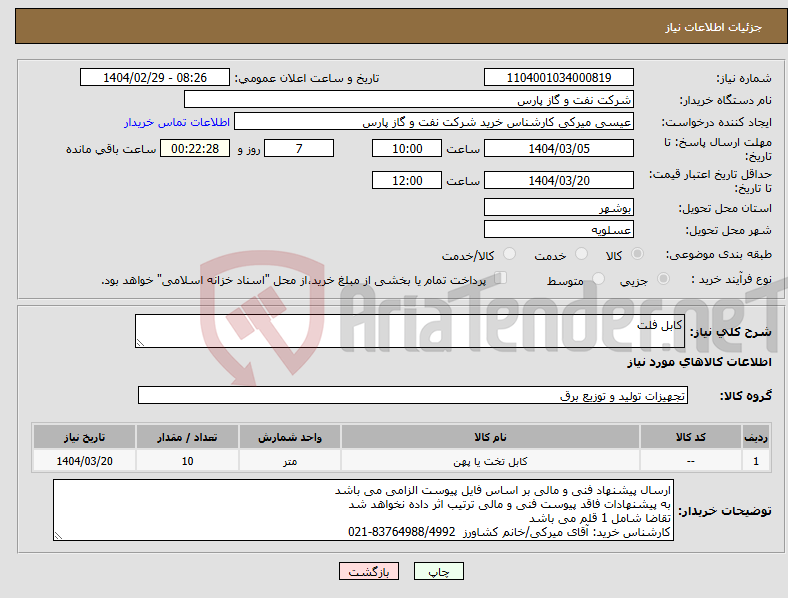The width and height of the screenshot is (788, 598).
Task: Click the remaining time field 00:22:28
Action: pyautogui.click(x=195, y=148)
